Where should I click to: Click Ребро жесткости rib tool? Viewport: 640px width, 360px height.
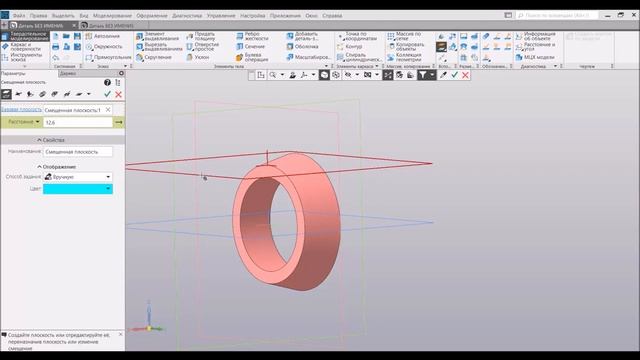[252, 36]
